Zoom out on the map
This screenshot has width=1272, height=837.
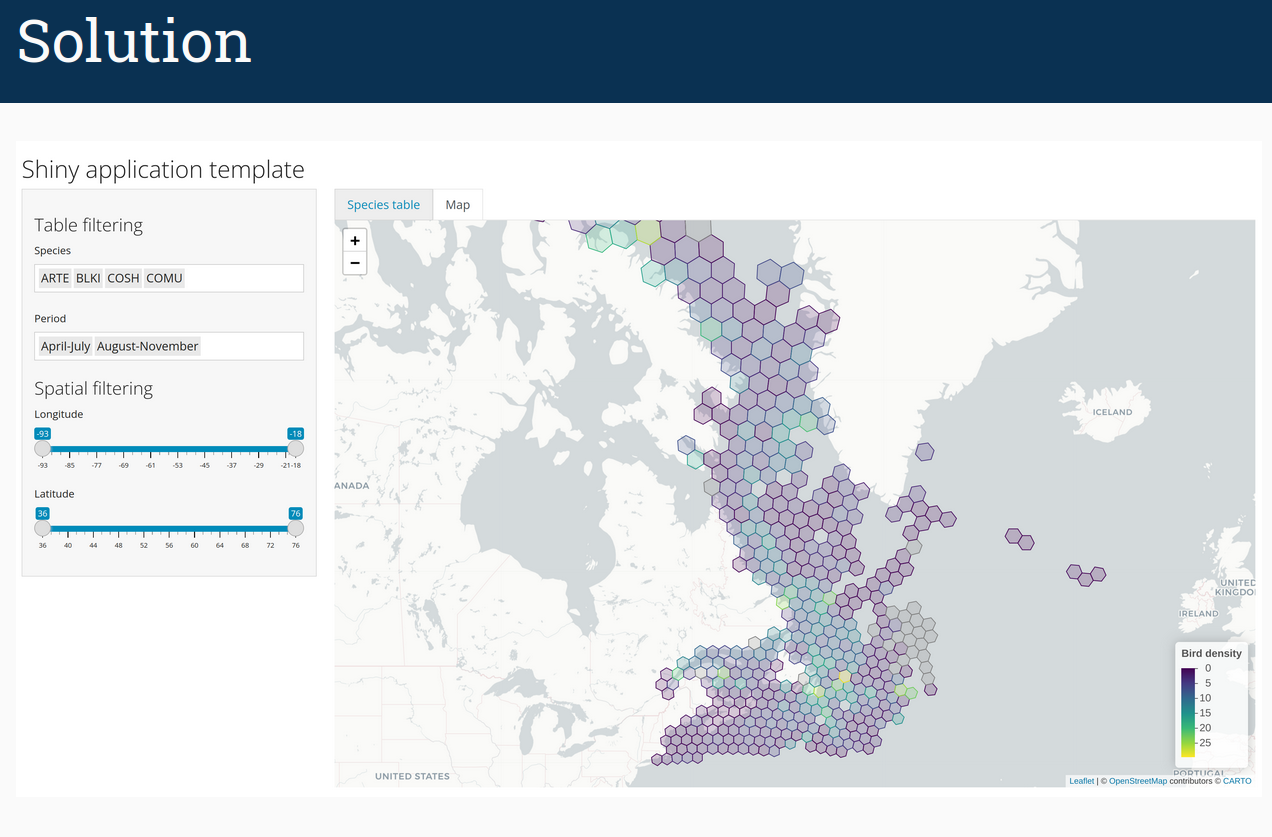pyautogui.click(x=355, y=263)
